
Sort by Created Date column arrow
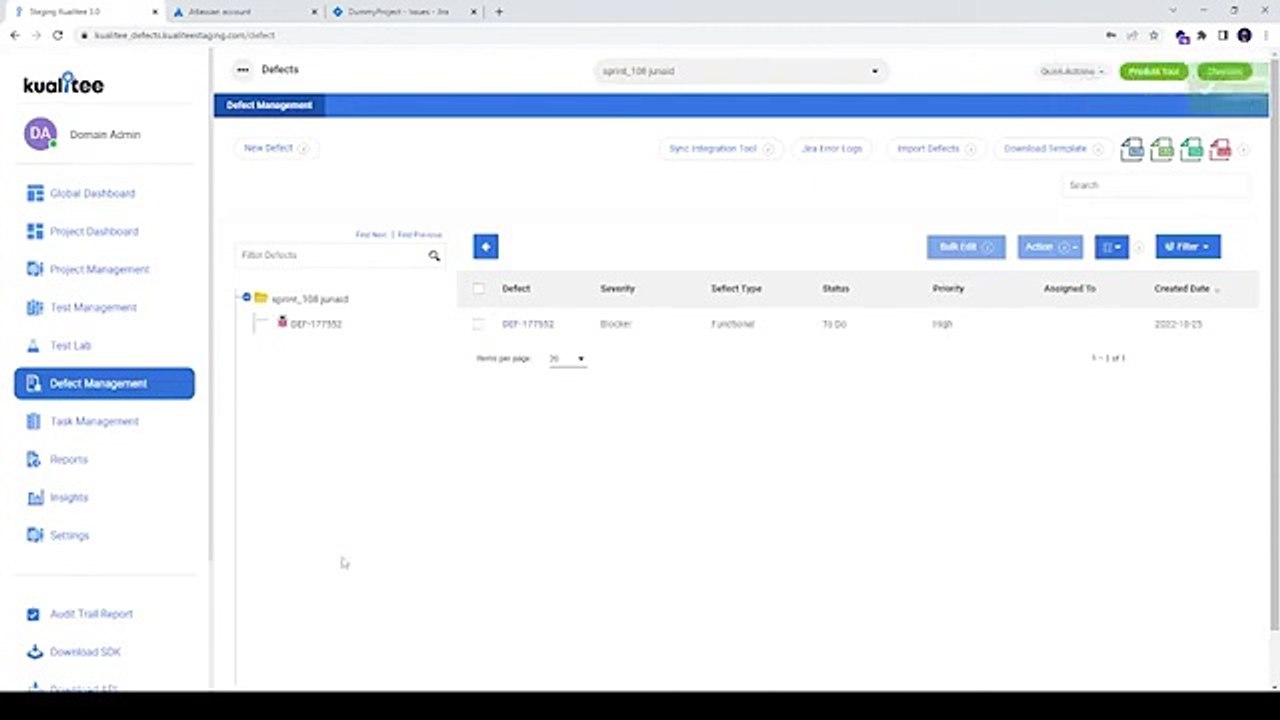[1217, 290]
